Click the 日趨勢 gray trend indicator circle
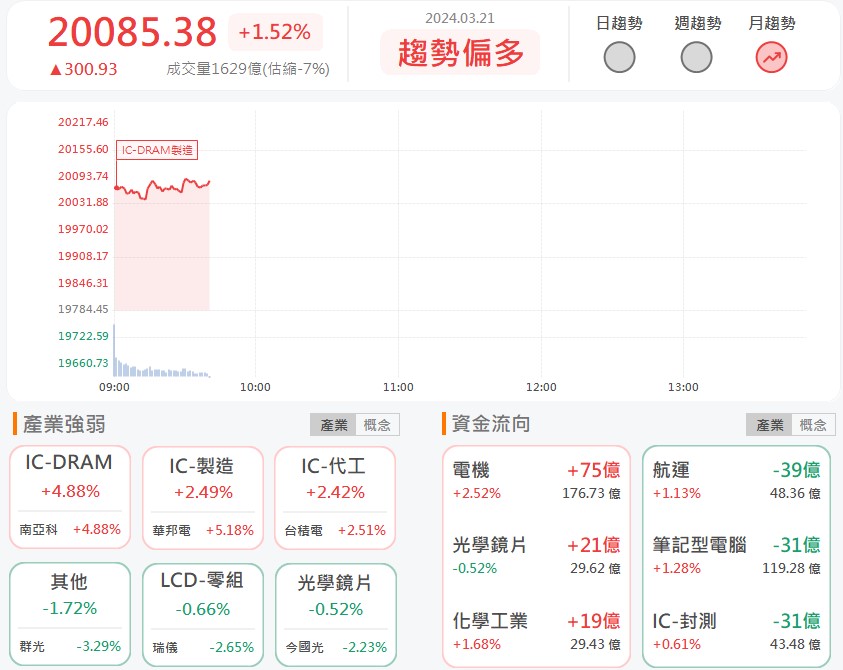843x670 pixels. coord(619,58)
